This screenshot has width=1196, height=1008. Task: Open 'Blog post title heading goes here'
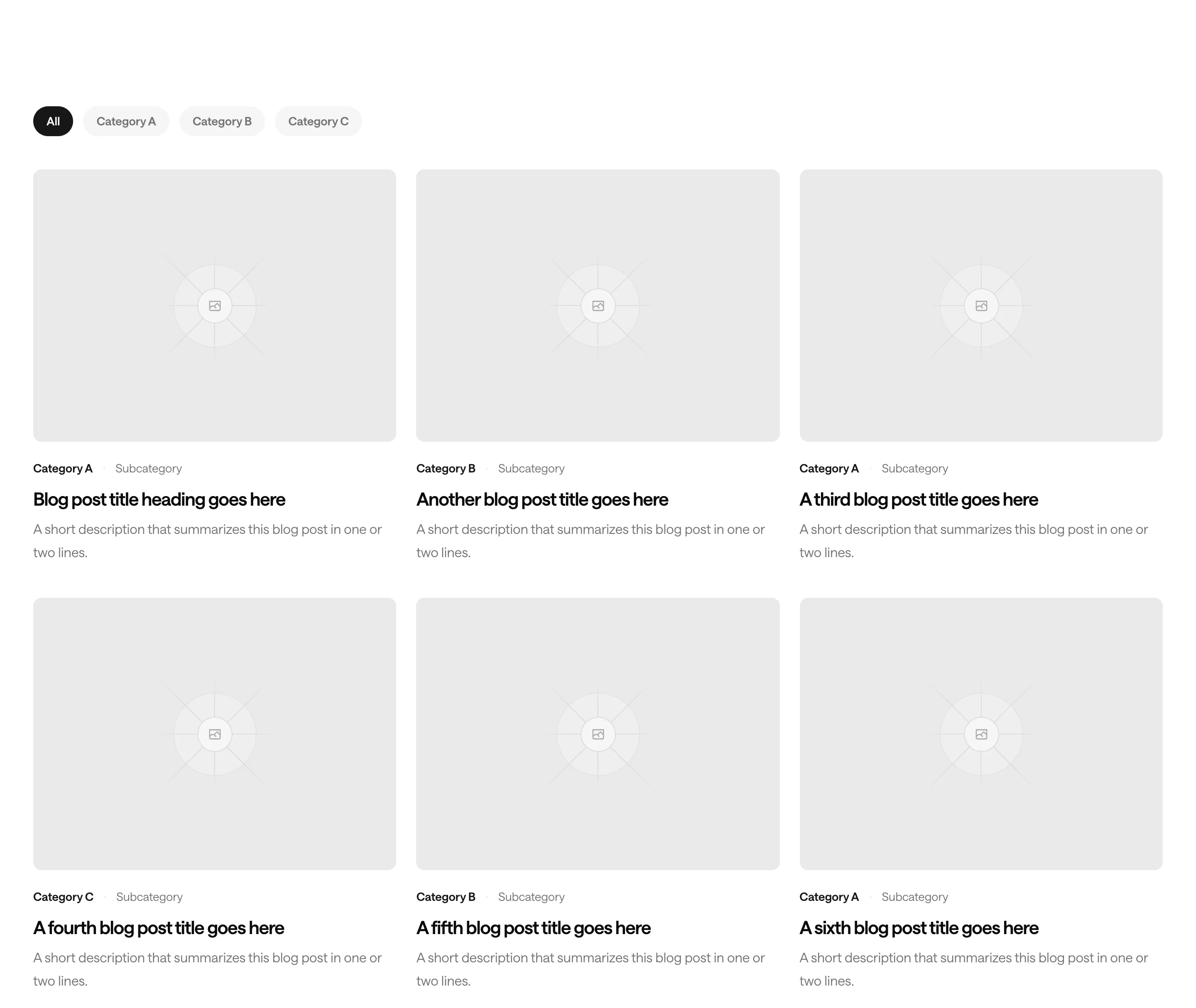(x=159, y=500)
